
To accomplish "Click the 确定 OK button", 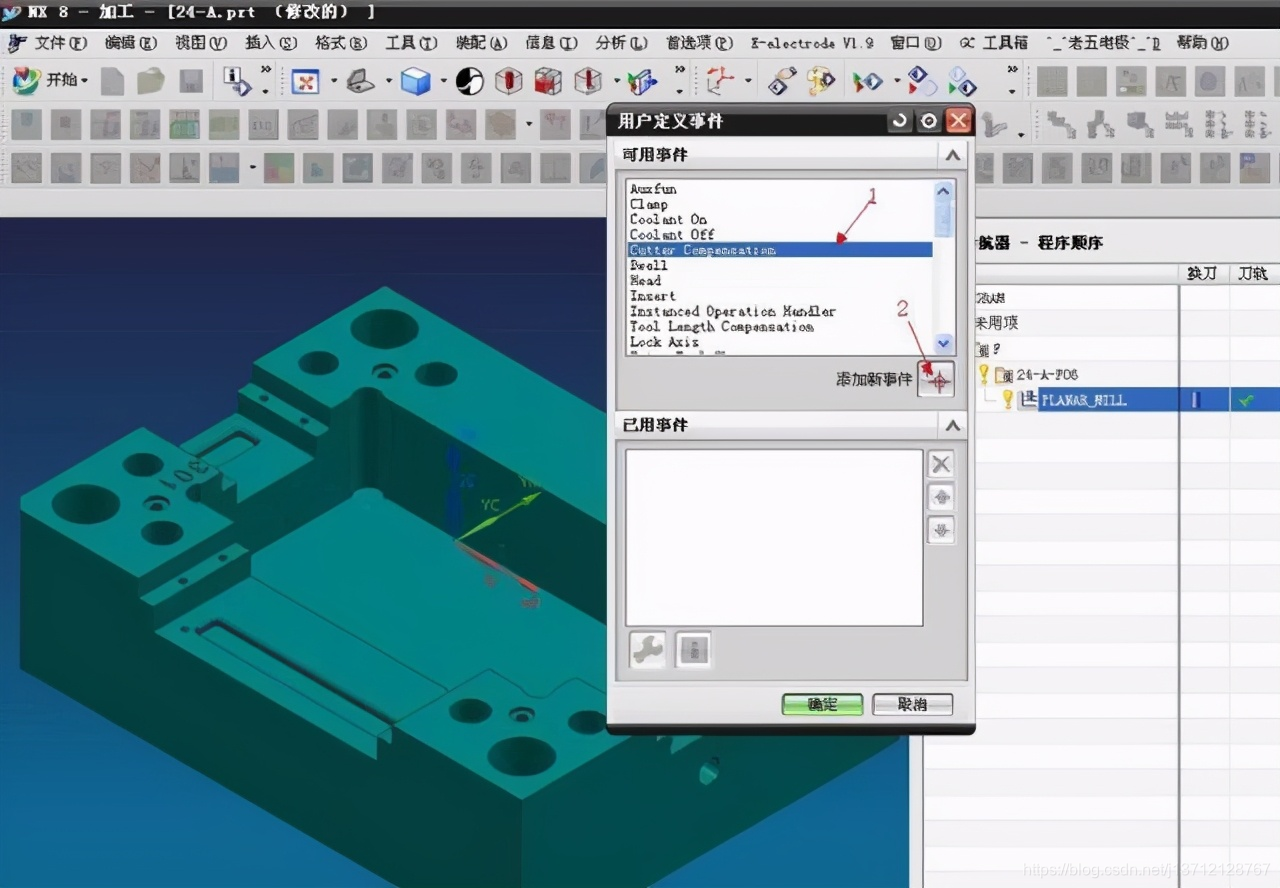I will pyautogui.click(x=822, y=705).
